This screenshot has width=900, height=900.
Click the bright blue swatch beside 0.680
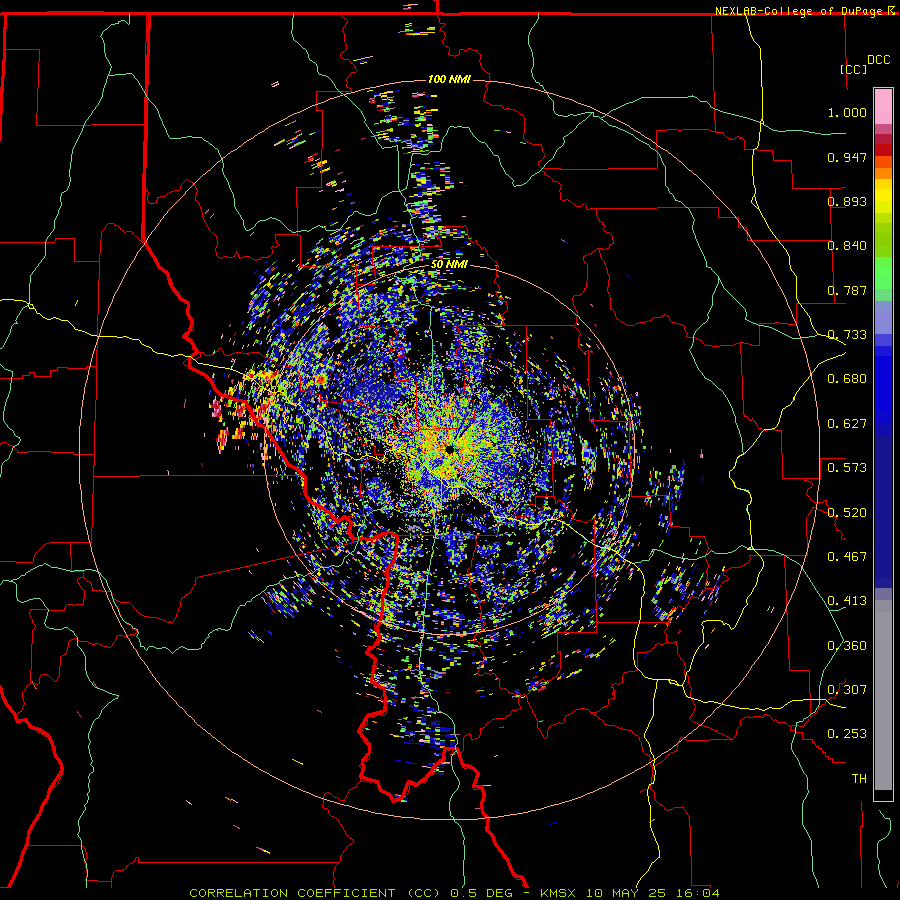click(x=883, y=382)
